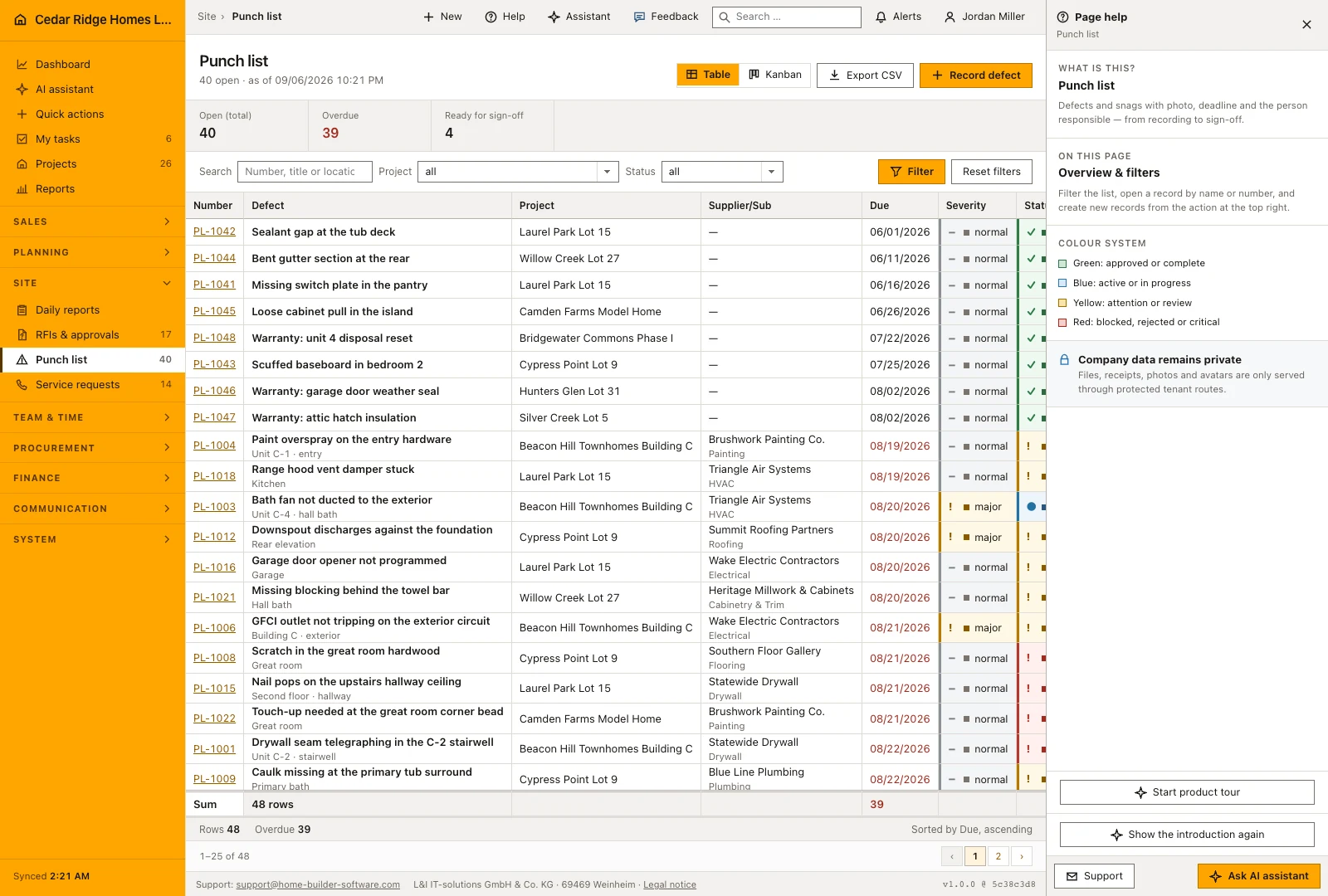Open the Dashboard sidebar item
This screenshot has height=896, width=1328.
(x=92, y=64)
